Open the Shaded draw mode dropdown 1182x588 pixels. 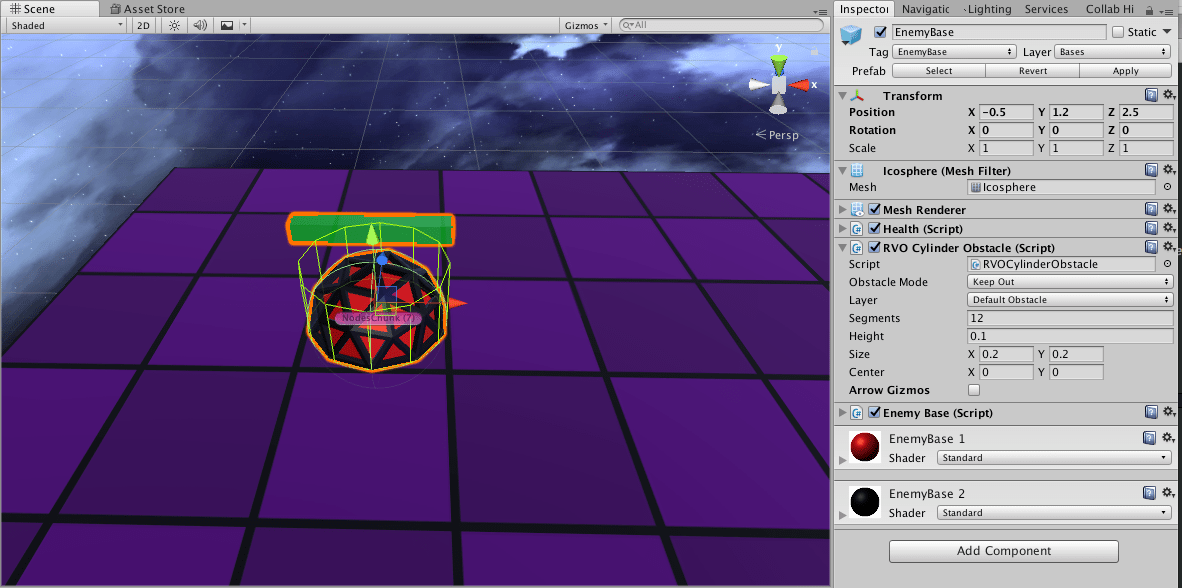click(66, 25)
